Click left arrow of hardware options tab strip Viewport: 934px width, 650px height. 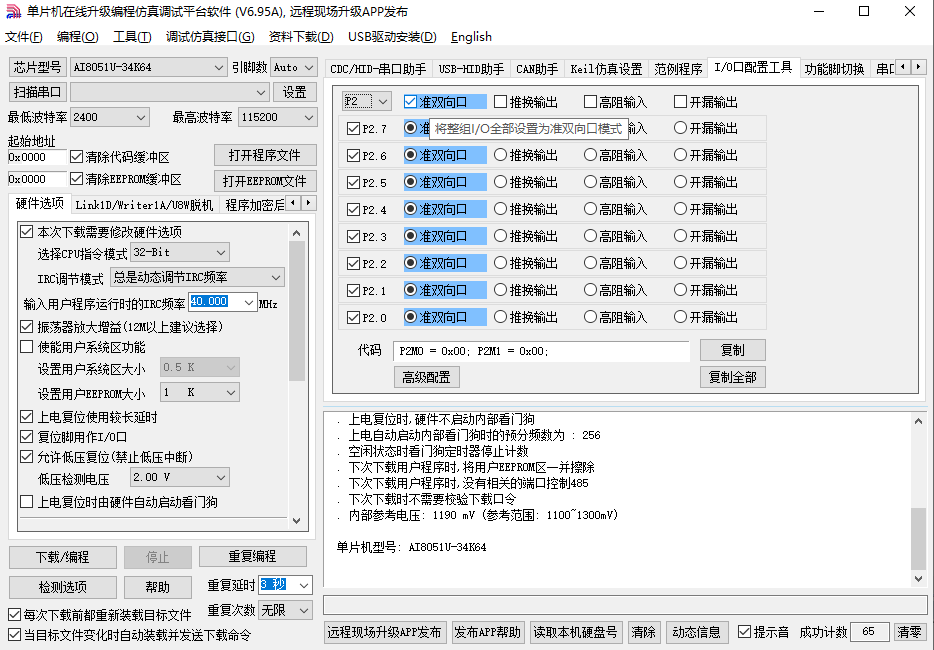click(x=293, y=203)
